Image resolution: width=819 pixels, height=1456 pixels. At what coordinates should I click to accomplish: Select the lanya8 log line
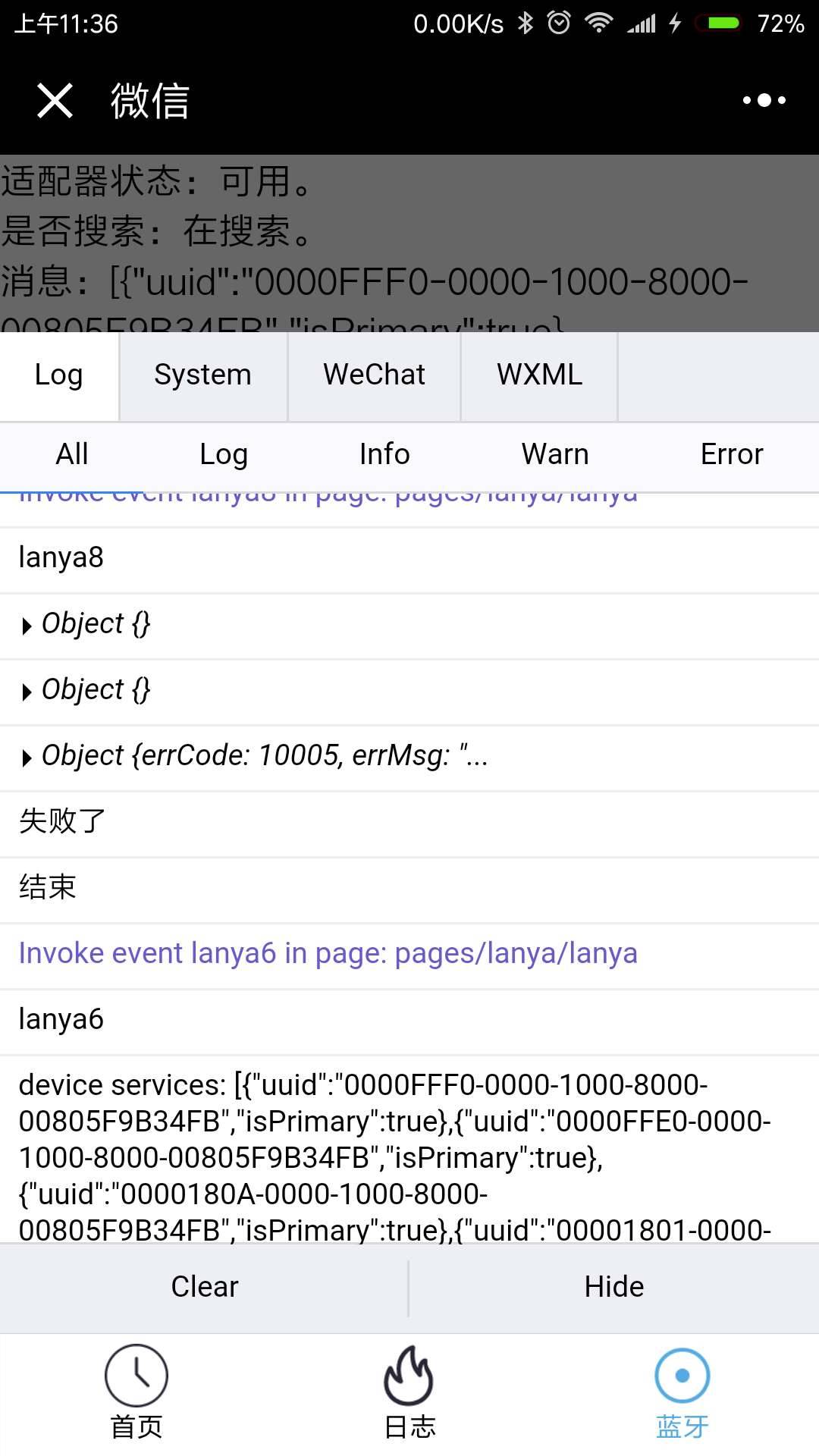point(409,560)
